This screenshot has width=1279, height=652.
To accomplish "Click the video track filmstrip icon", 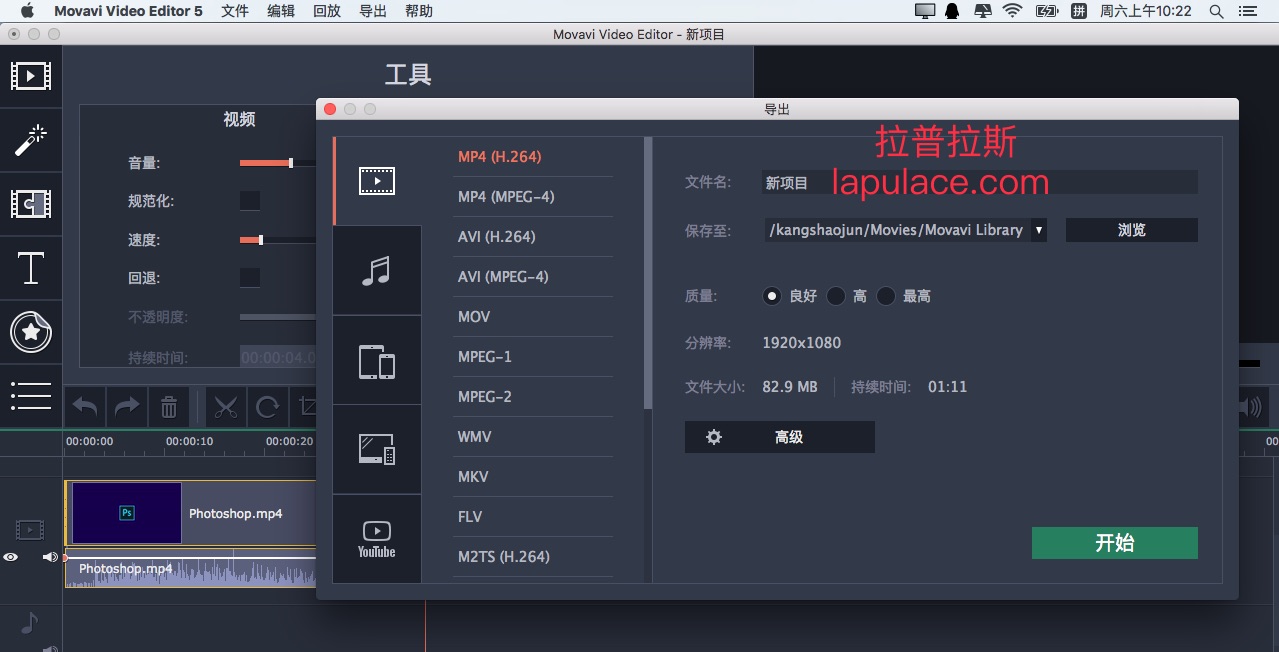I will 30,530.
